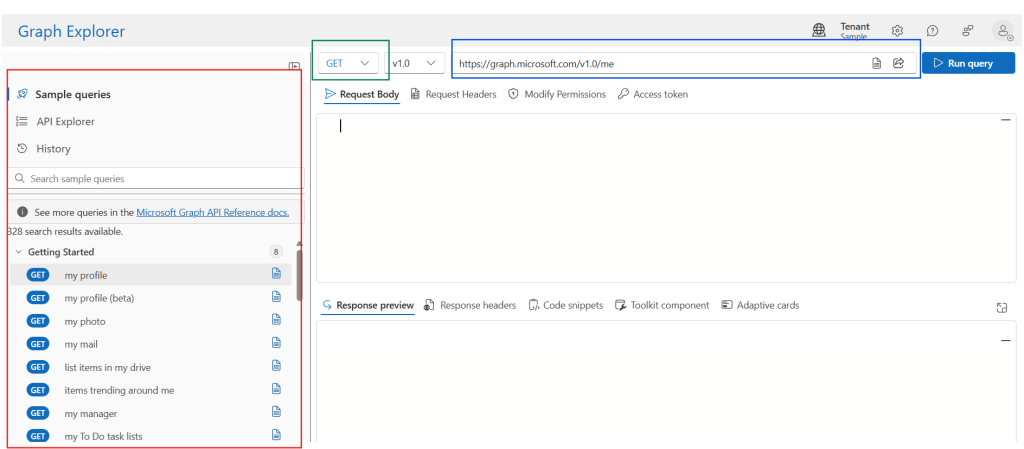Click the Run query button
Screen dimensions: 1024x449
point(968,63)
